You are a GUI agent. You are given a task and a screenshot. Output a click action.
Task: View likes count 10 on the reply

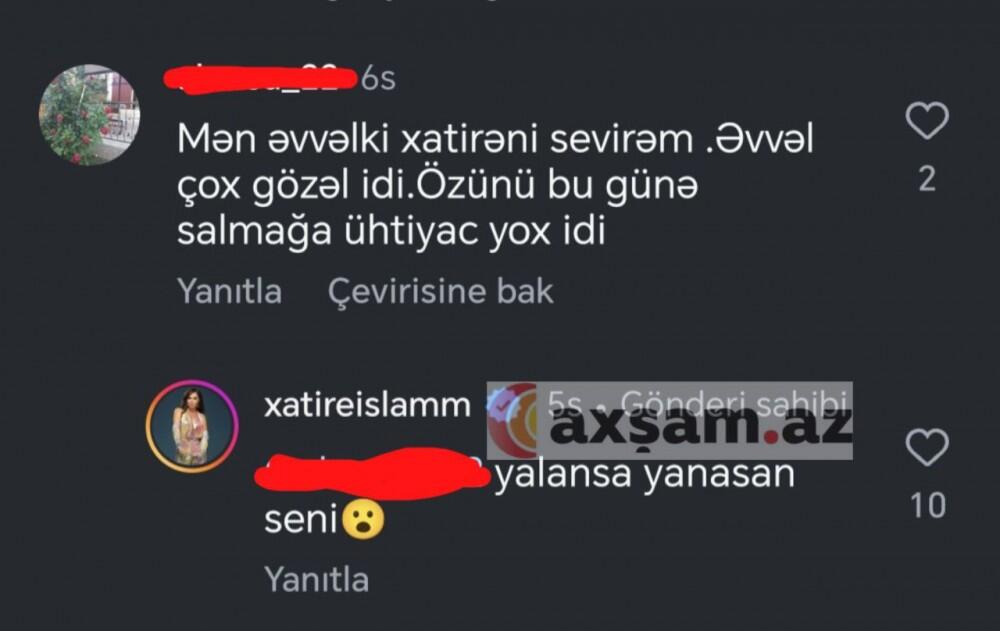(928, 506)
